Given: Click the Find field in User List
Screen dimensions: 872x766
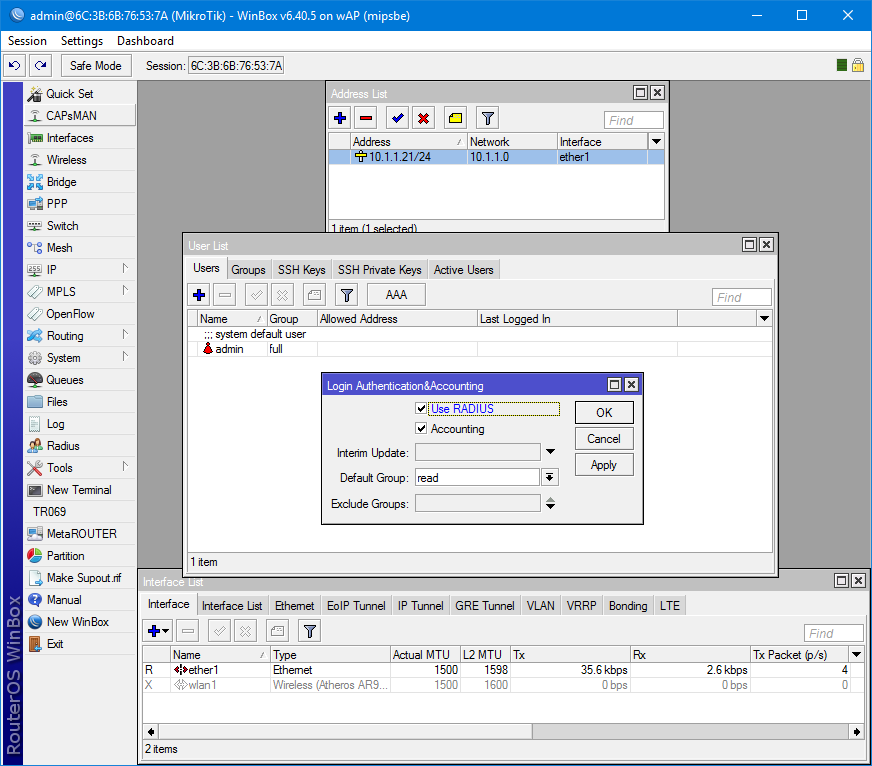Looking at the screenshot, I should [741, 298].
